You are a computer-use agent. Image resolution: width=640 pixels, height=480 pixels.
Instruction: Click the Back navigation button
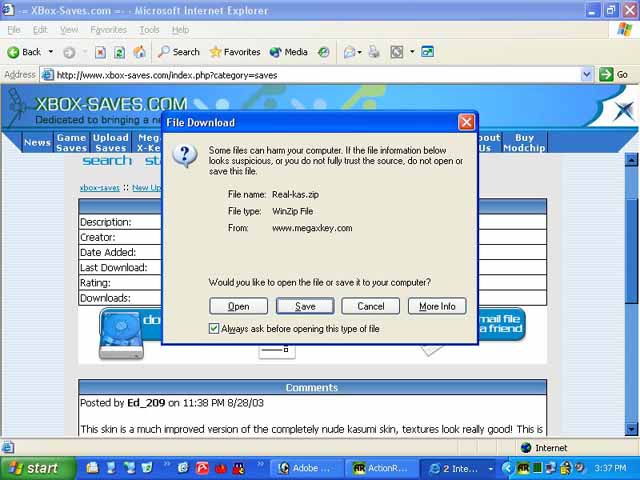24,52
